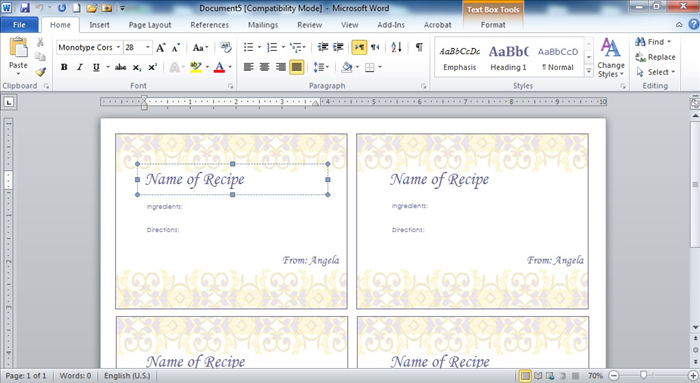Click the Find button

pyautogui.click(x=653, y=42)
